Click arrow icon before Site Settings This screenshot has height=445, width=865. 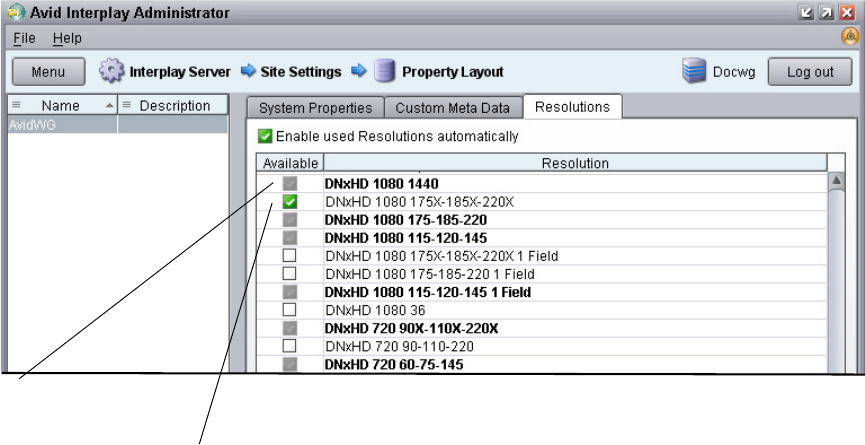coord(249,71)
